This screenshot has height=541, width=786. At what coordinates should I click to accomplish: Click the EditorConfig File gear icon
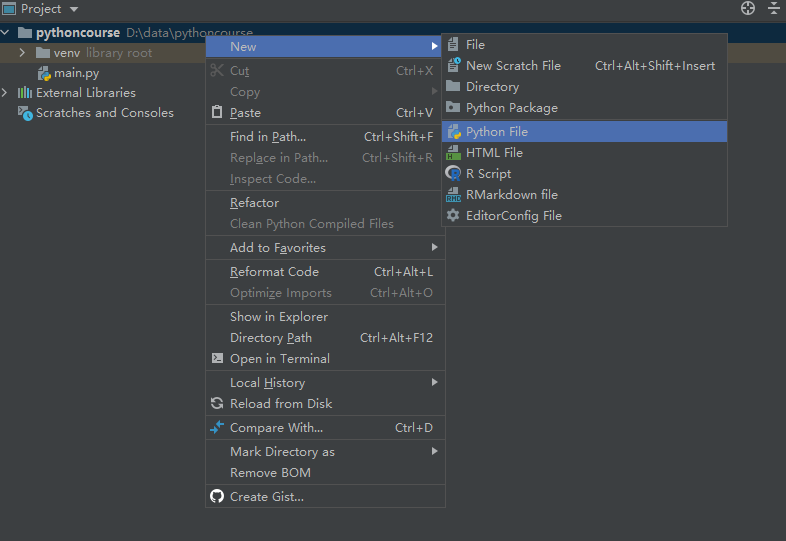coord(453,216)
